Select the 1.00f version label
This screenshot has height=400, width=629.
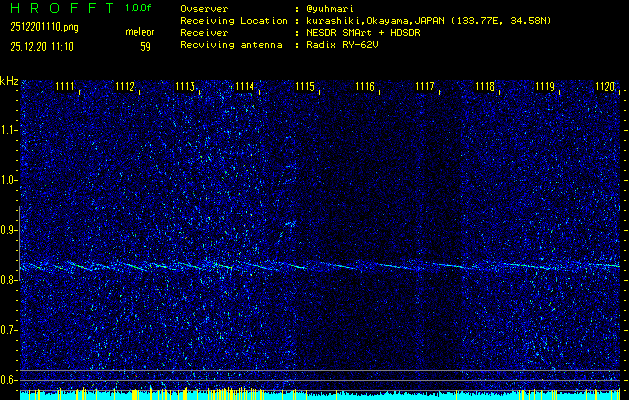[139, 8]
